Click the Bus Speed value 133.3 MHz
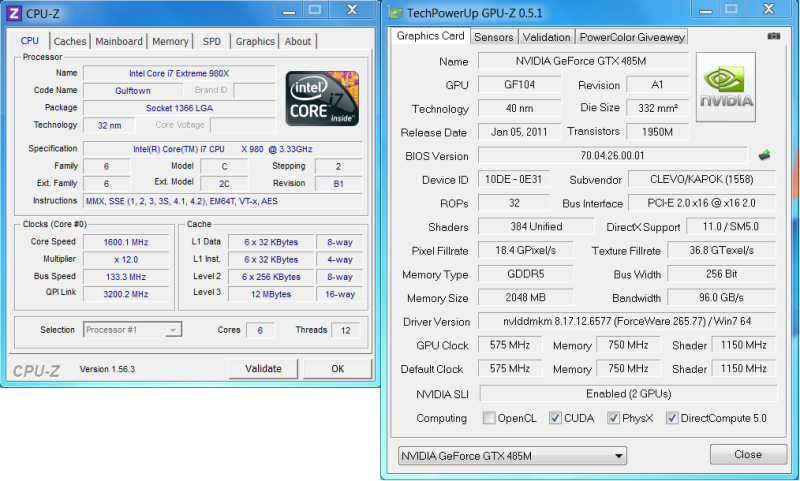This screenshot has width=800, height=481. pyautogui.click(x=126, y=277)
